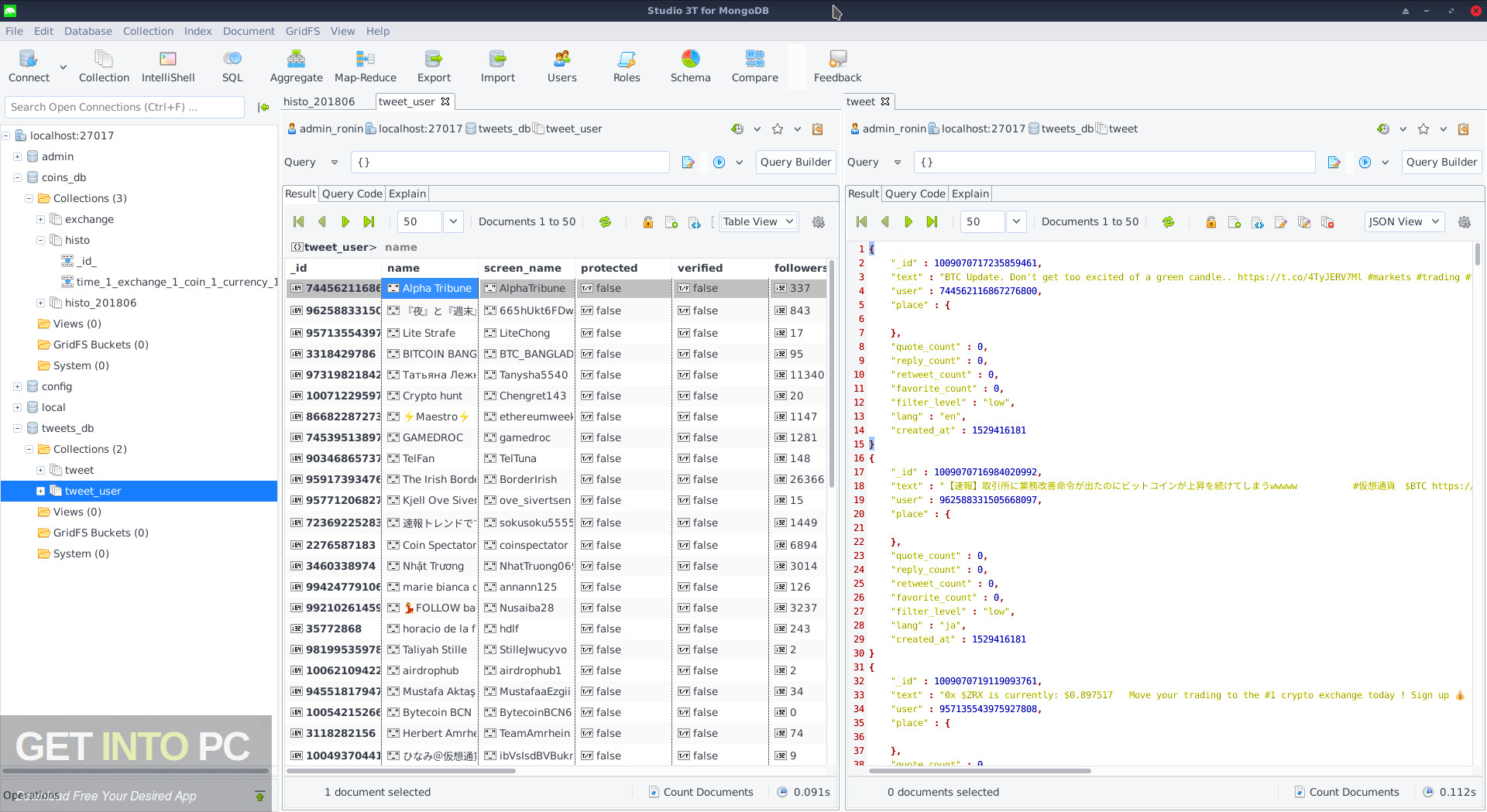Open the Schema explorer
Image resolution: width=1487 pixels, height=812 pixels.
pos(690,66)
